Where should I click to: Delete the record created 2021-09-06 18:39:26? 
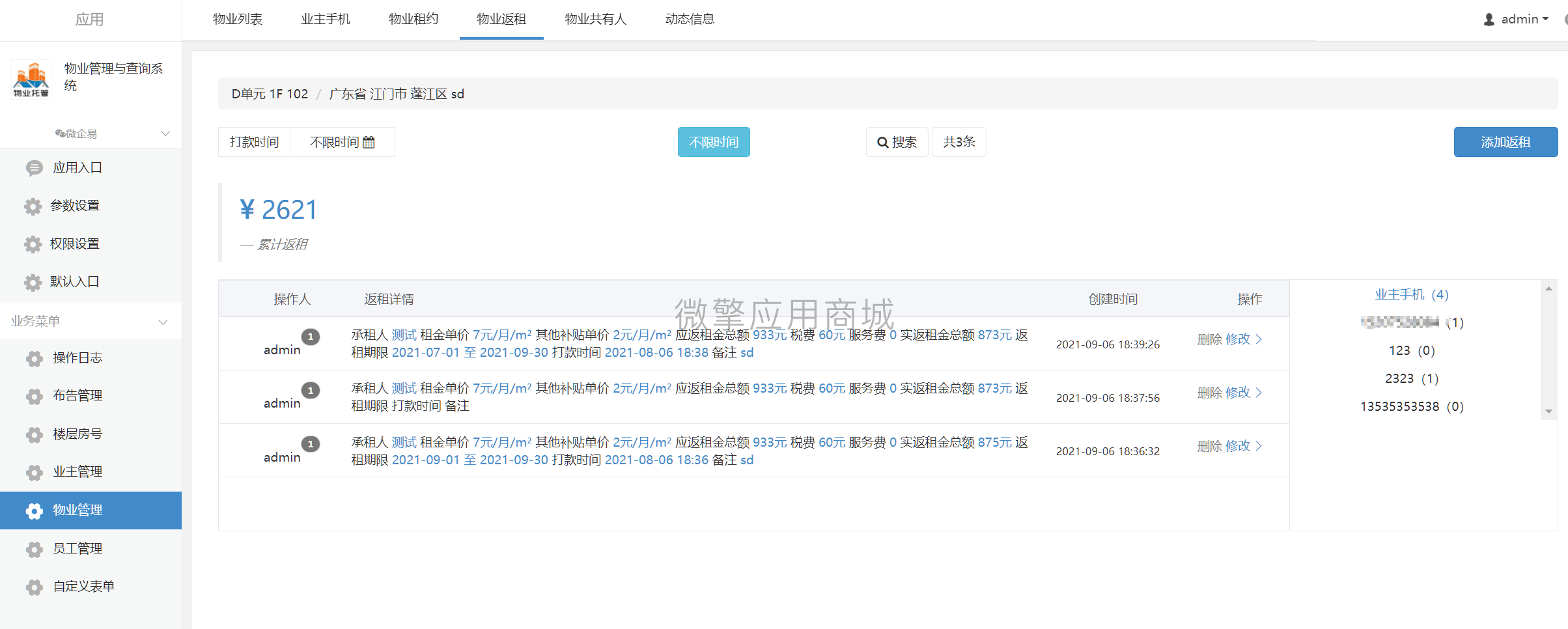point(1209,339)
